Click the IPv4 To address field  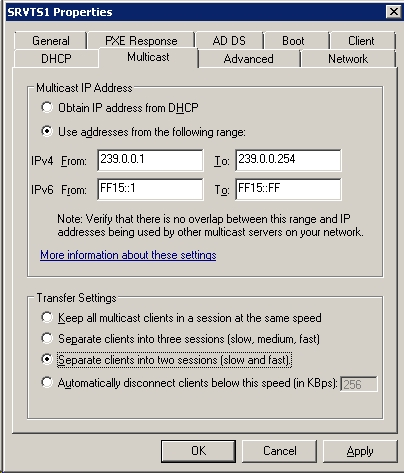click(288, 160)
